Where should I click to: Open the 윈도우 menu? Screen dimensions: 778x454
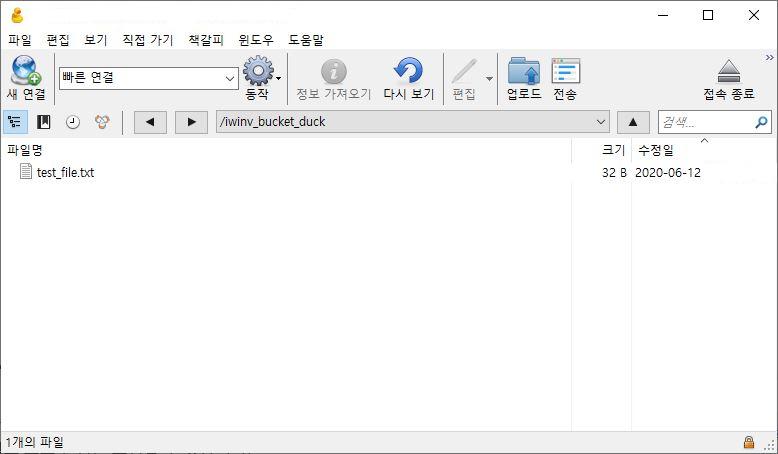tap(256, 40)
